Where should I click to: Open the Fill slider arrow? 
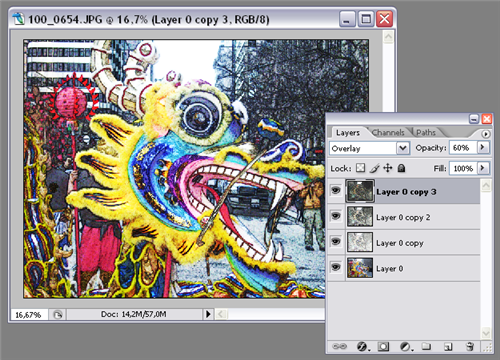click(x=482, y=168)
